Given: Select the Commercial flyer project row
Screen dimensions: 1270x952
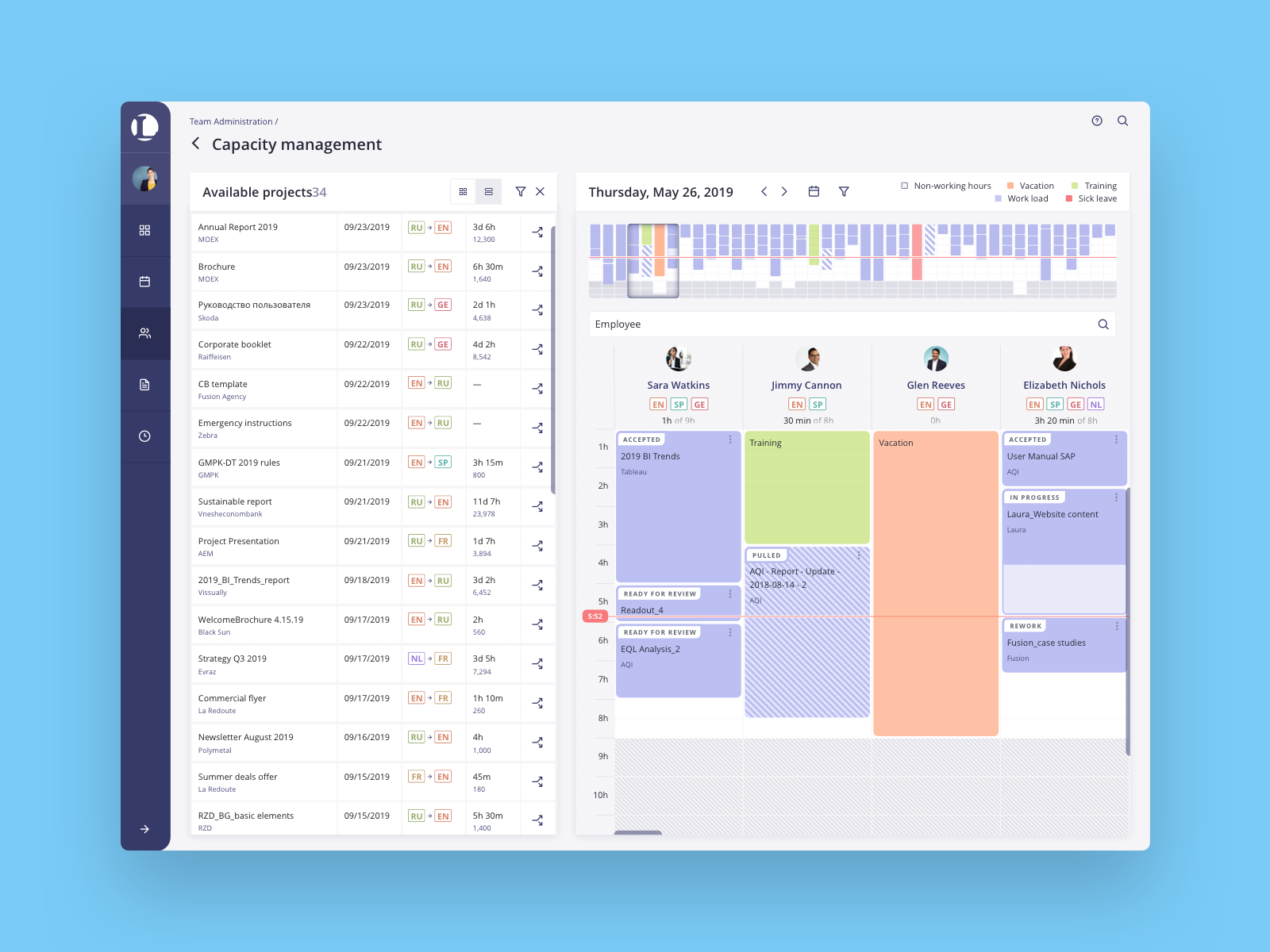Looking at the screenshot, I should [373, 704].
